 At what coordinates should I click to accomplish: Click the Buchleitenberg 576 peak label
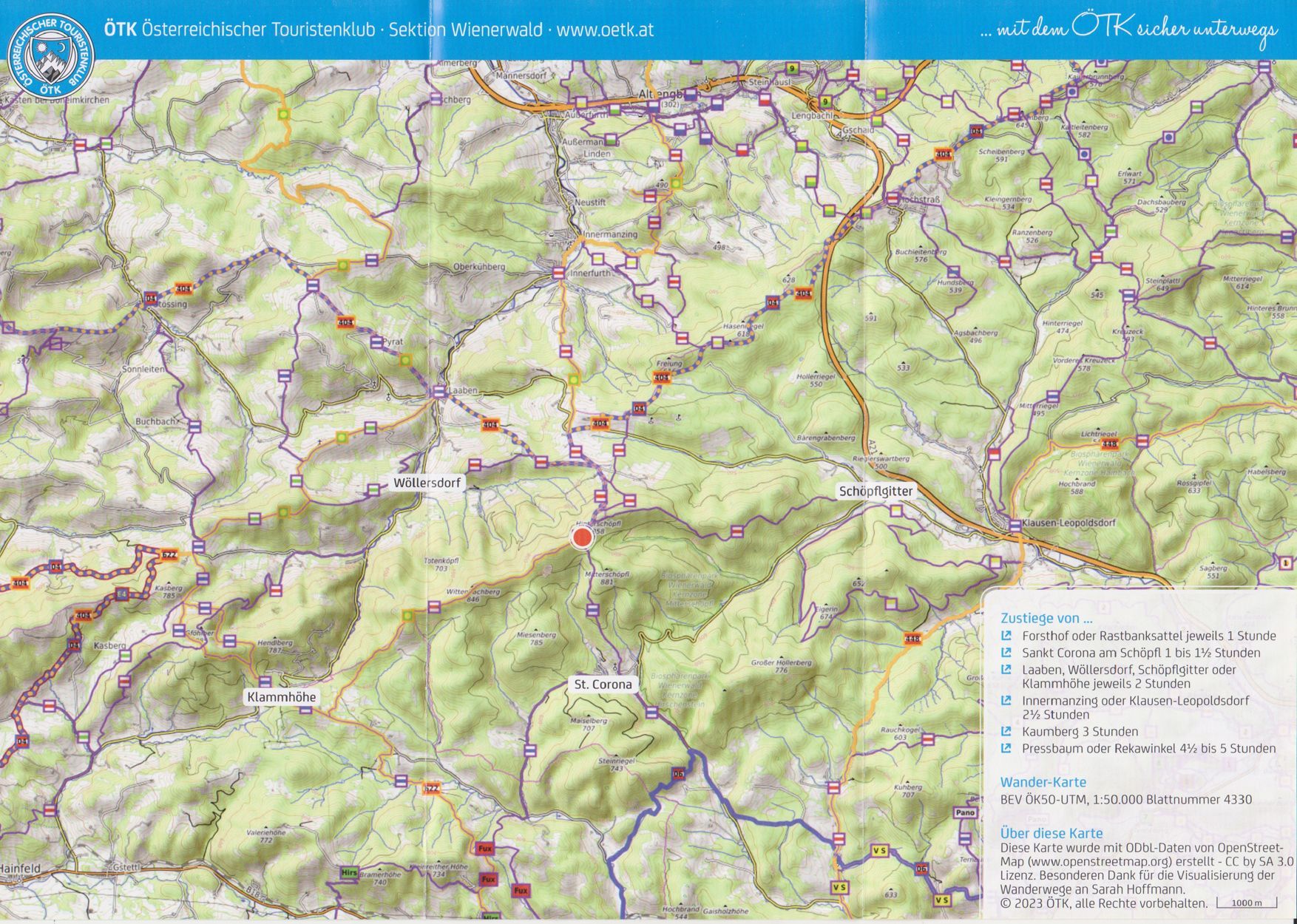(x=921, y=255)
